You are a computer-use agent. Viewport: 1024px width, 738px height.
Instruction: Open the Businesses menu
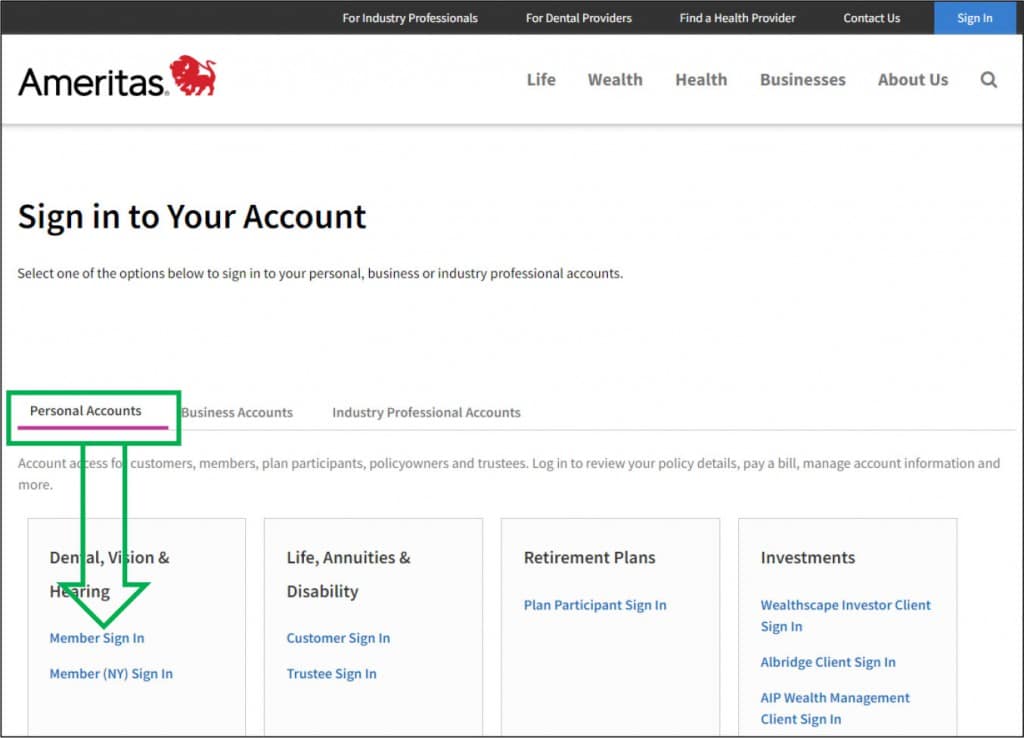click(803, 80)
